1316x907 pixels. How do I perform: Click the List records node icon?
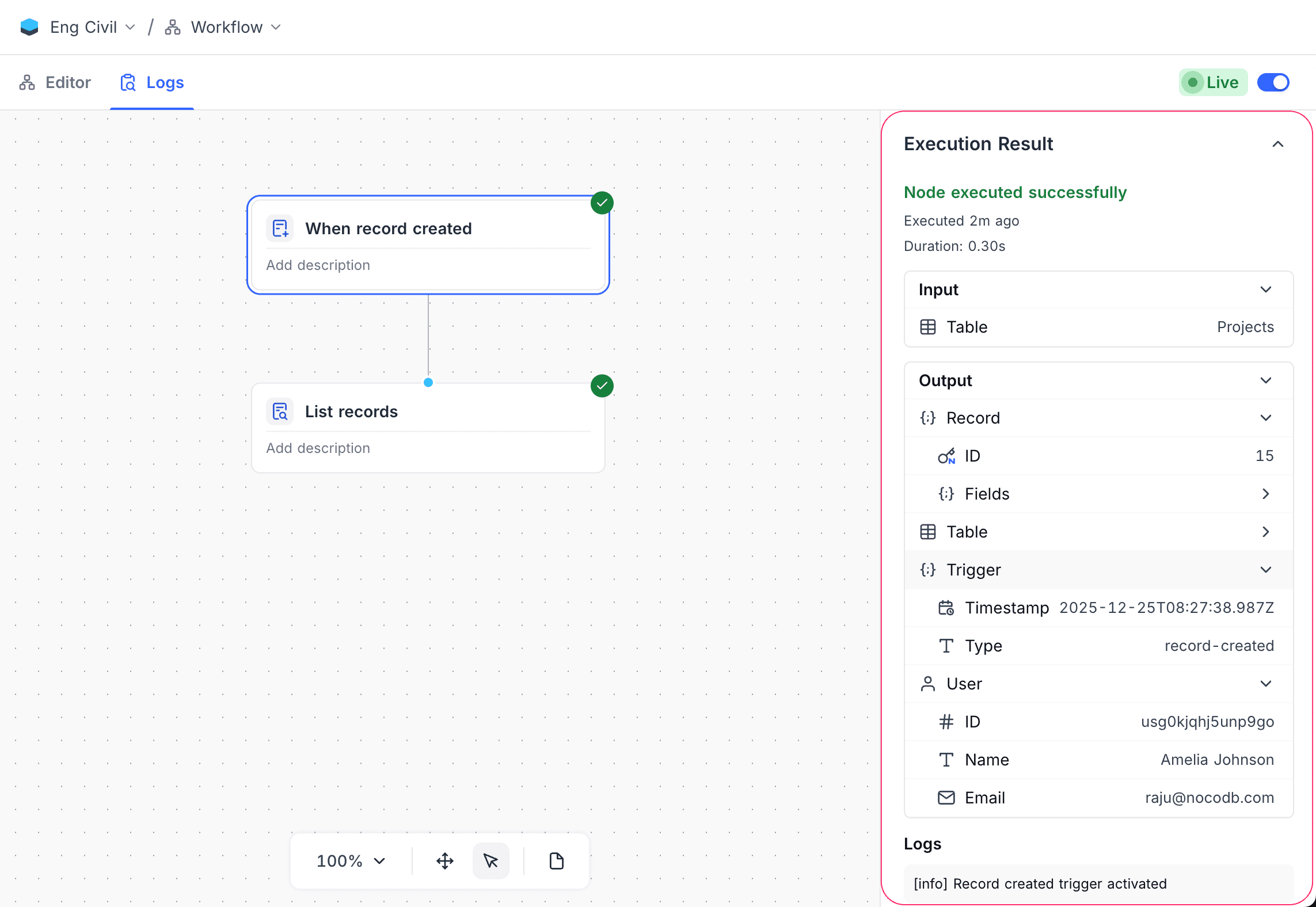pyautogui.click(x=280, y=411)
